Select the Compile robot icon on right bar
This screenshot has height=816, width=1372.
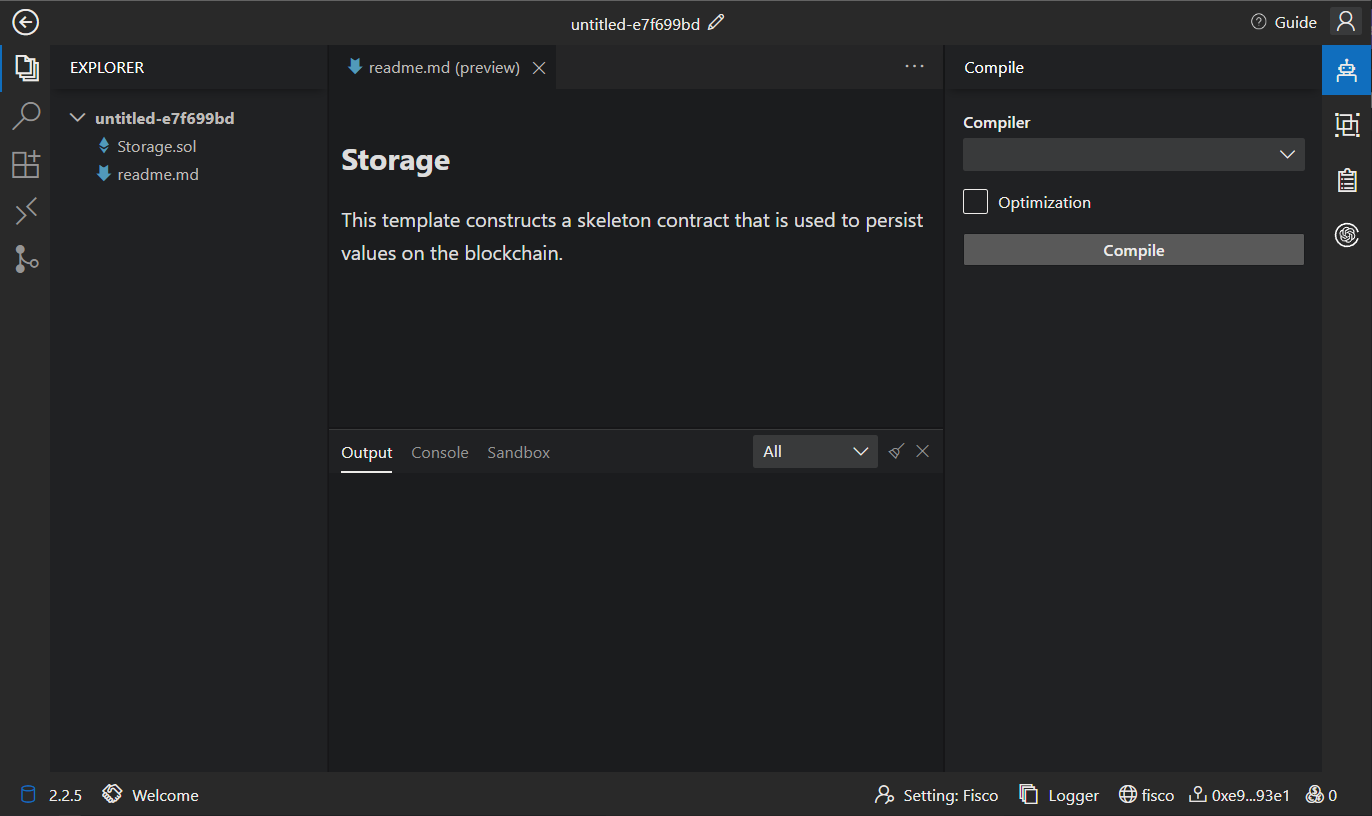tap(1346, 70)
